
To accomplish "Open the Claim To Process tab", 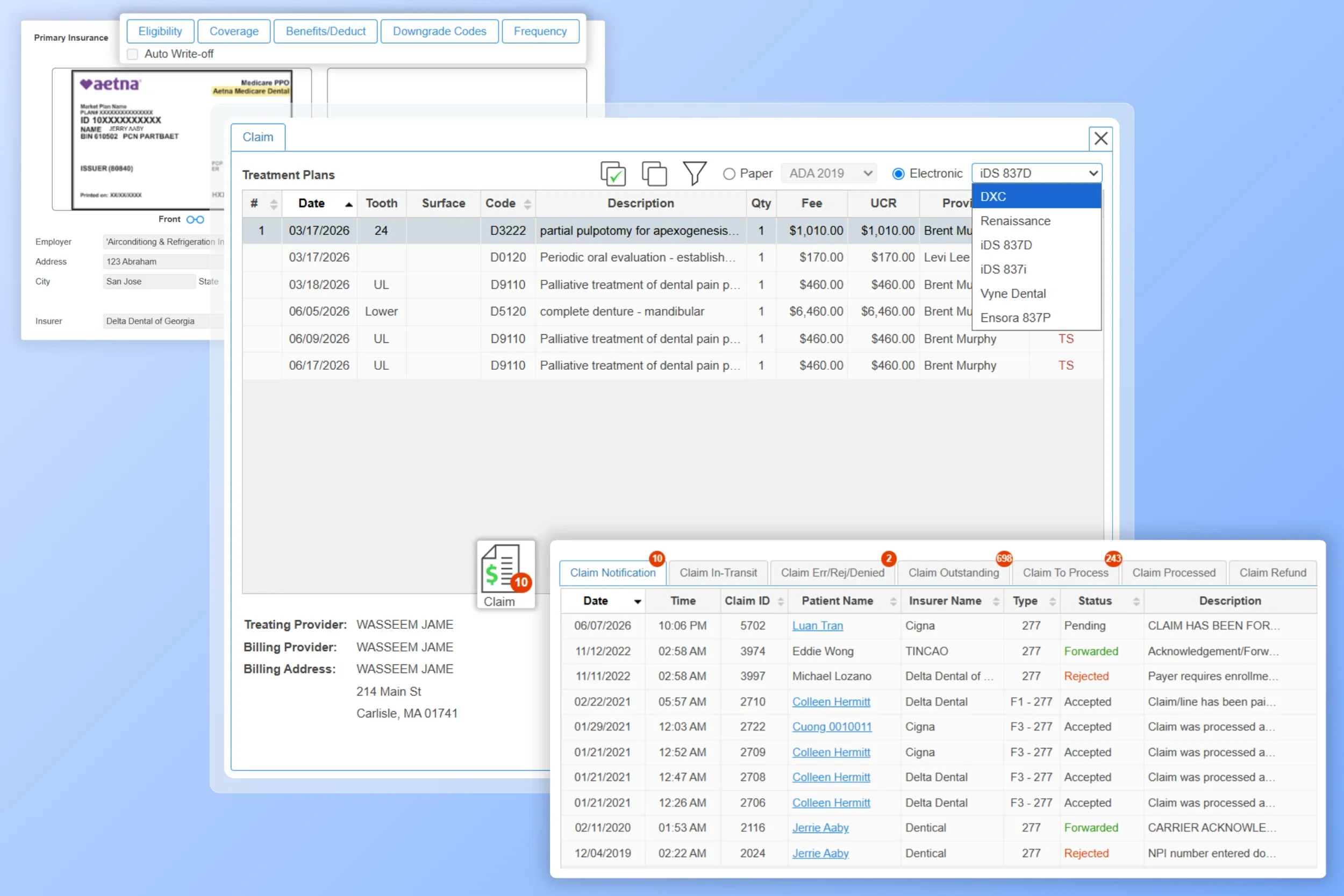I will 1065,572.
